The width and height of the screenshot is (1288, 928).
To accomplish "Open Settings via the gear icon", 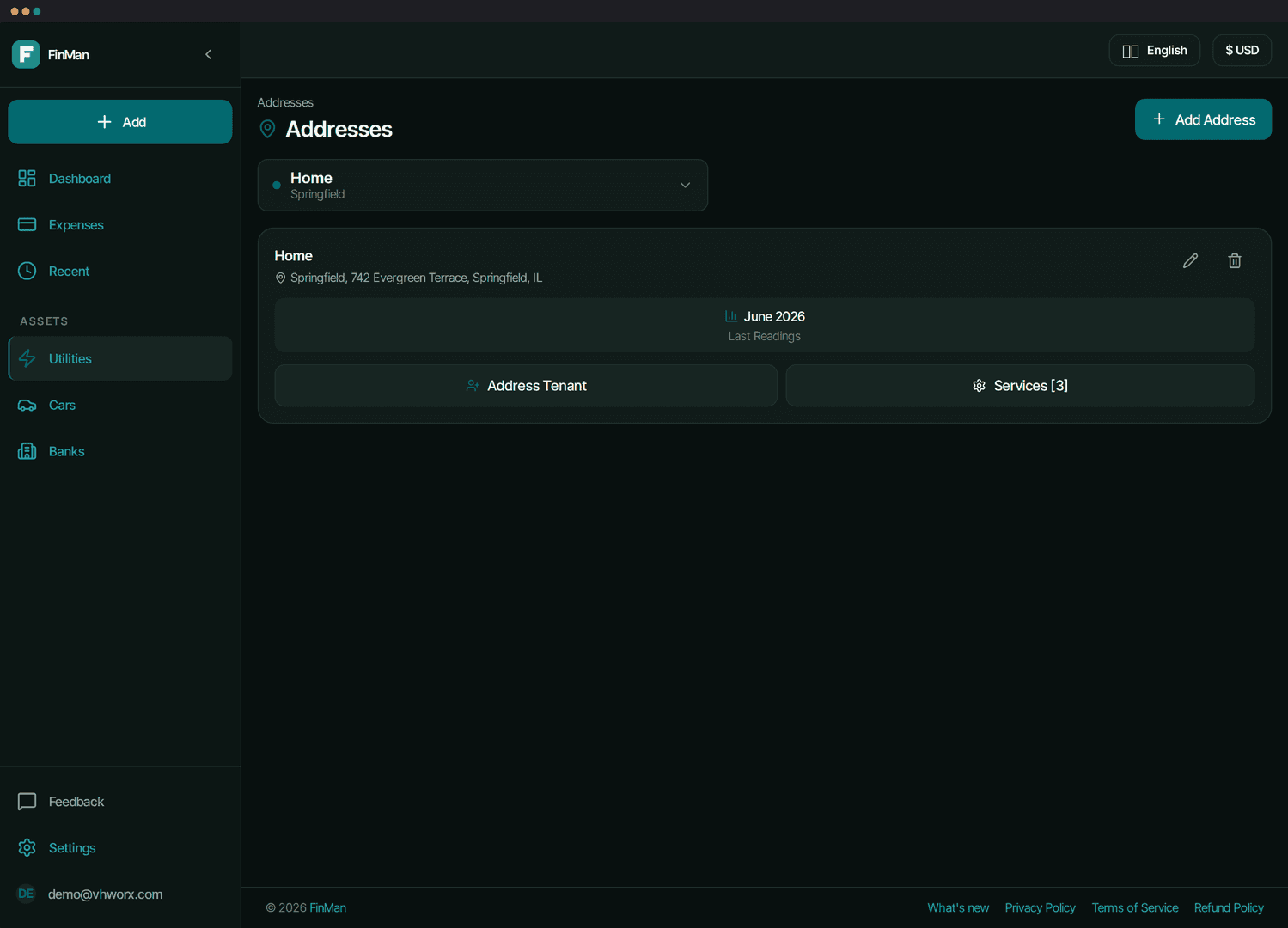I will pos(27,848).
